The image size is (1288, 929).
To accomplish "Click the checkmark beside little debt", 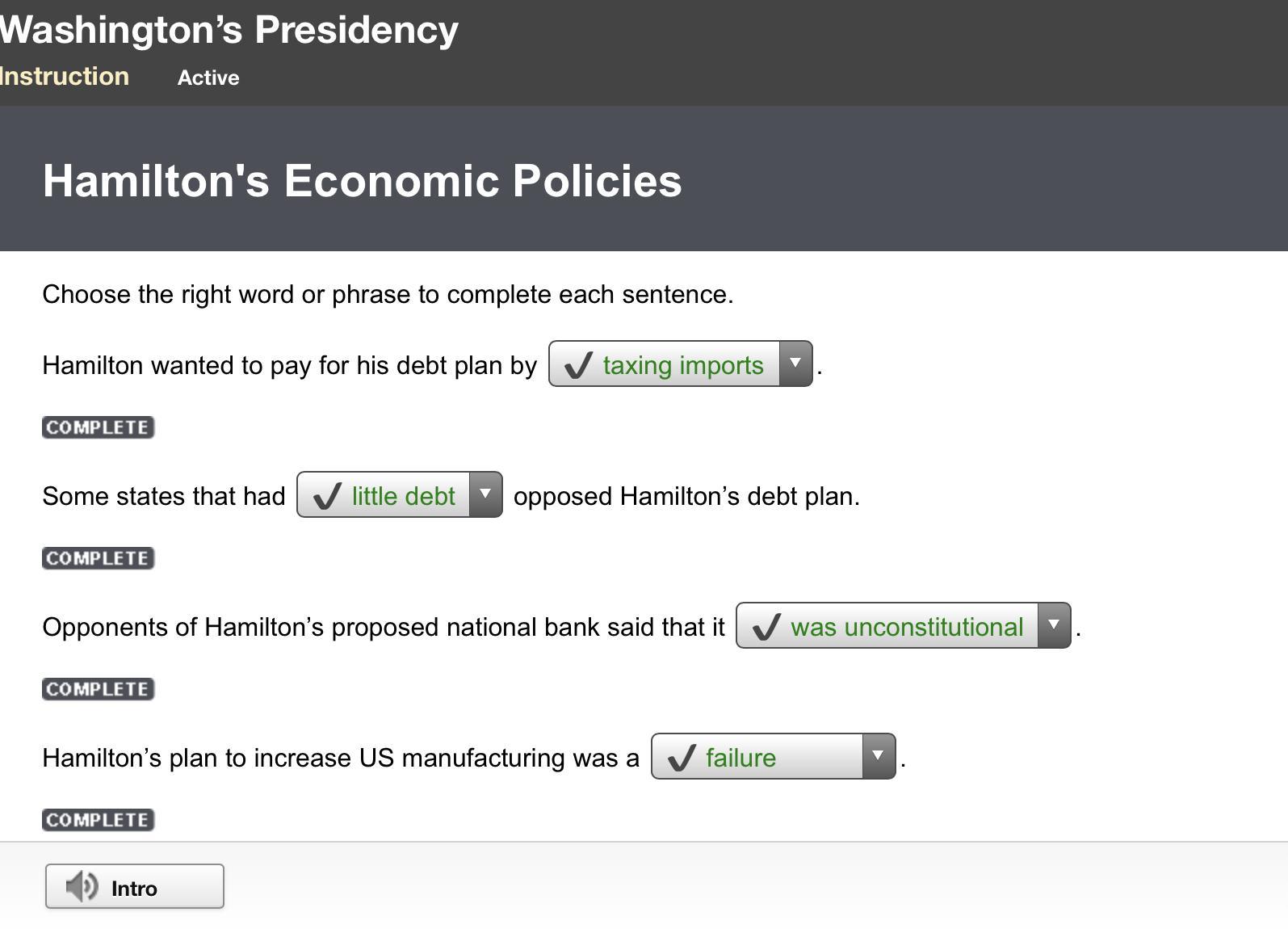I will [x=327, y=496].
